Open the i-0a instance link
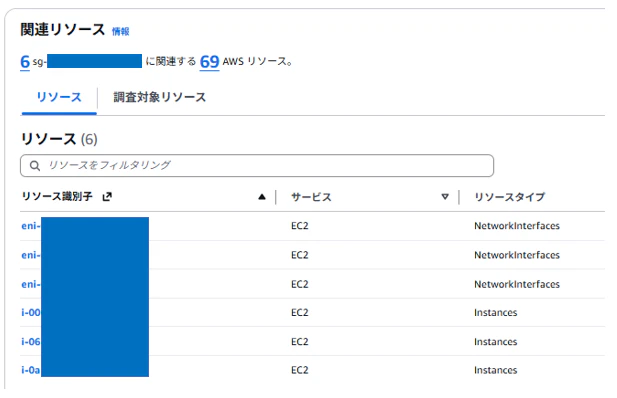This screenshot has height=398, width=617. pyautogui.click(x=31, y=370)
